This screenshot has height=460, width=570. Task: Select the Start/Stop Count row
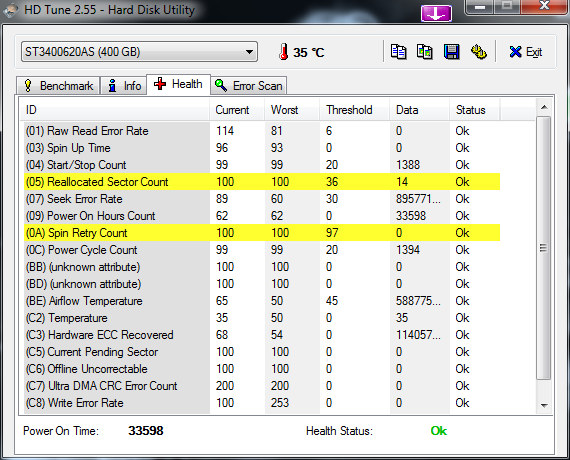click(x=262, y=165)
